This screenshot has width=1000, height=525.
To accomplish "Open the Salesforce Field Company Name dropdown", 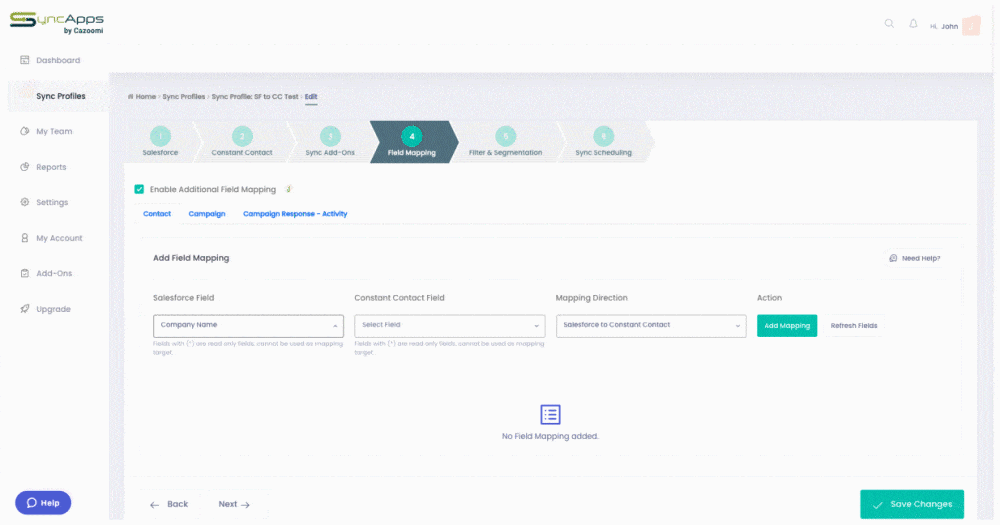I will 248,325.
